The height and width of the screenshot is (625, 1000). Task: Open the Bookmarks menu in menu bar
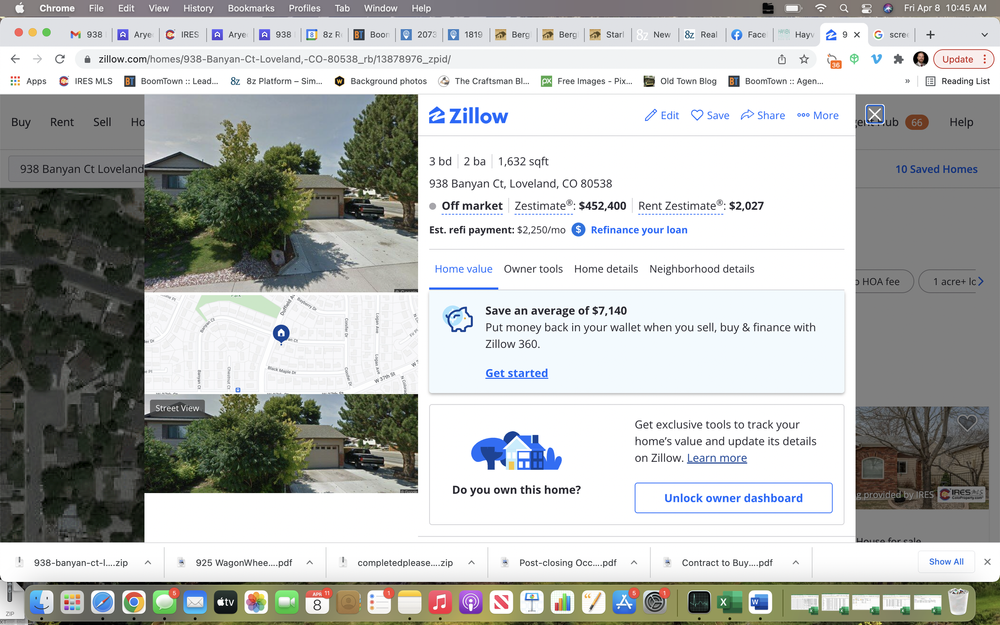[251, 8]
